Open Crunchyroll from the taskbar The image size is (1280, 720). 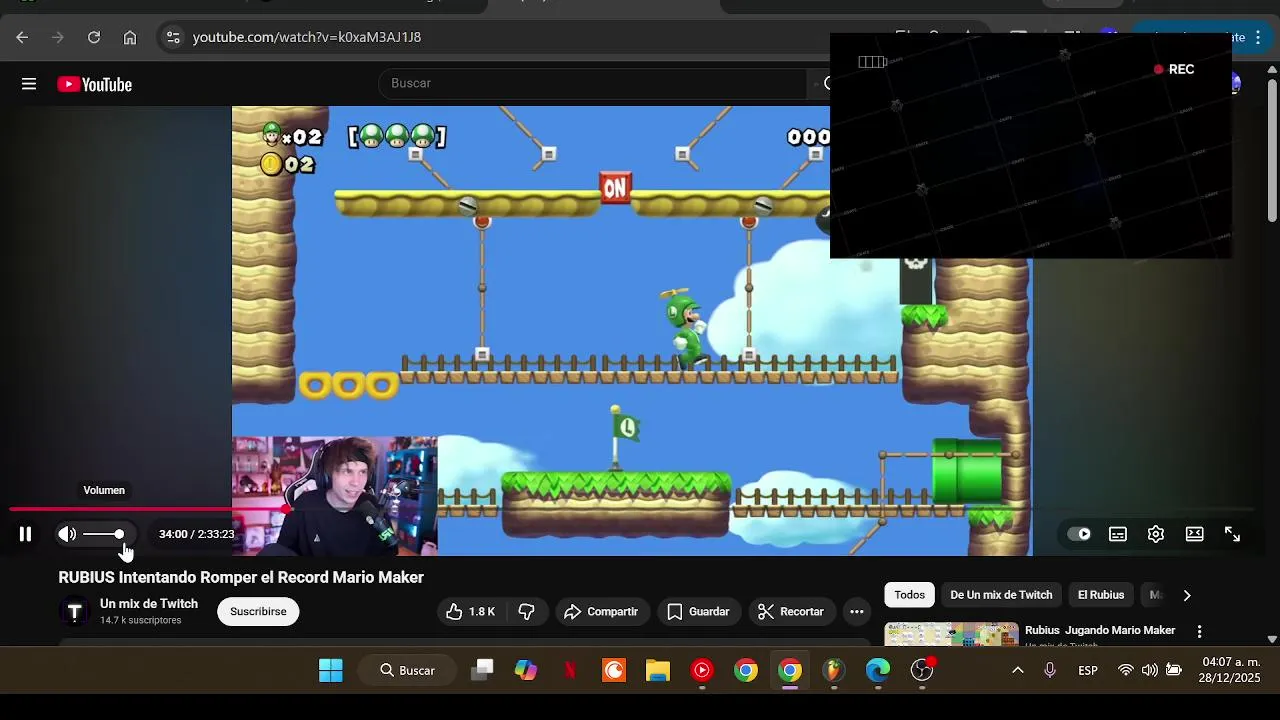coord(614,670)
